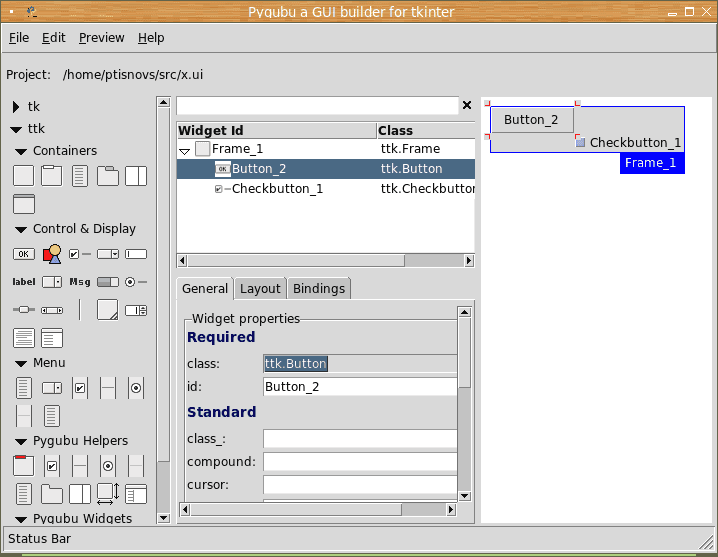Image resolution: width=718 pixels, height=557 pixels.
Task: Select the Button_2 row in widget tree
Action: pos(326,169)
